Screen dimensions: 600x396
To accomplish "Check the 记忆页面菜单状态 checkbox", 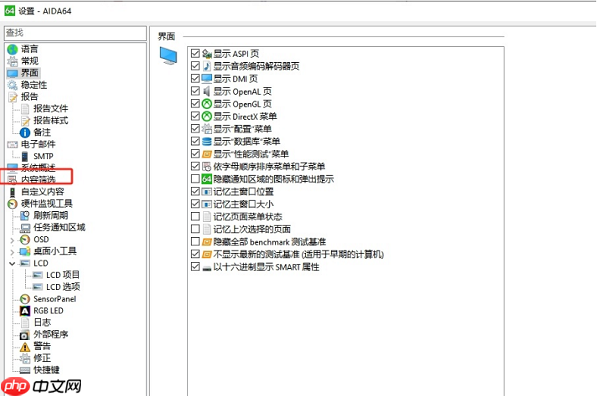I will 195,217.
